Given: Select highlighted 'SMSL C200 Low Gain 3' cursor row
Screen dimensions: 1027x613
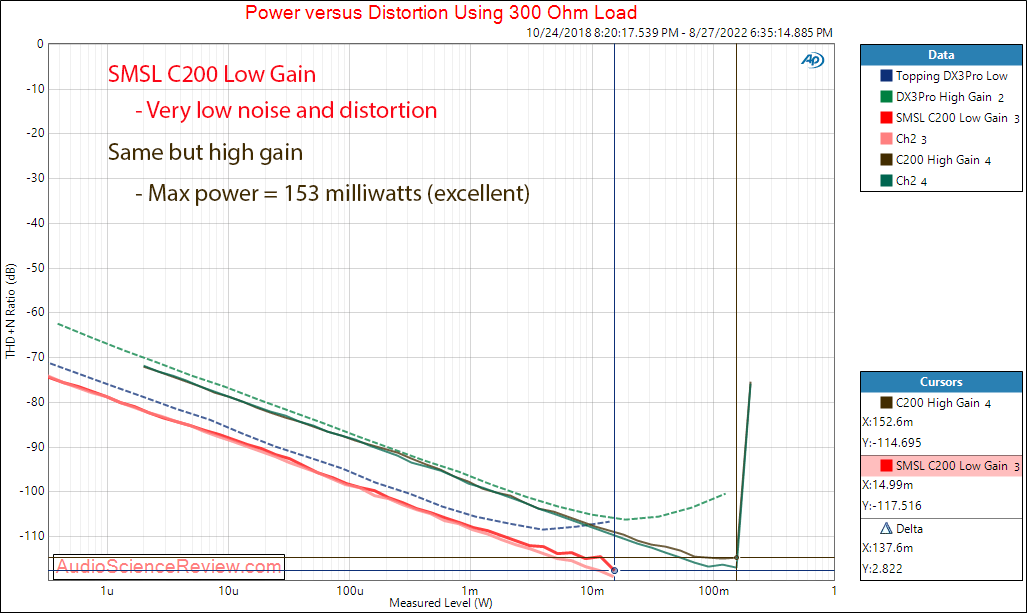Looking at the screenshot, I should click(x=941, y=466).
